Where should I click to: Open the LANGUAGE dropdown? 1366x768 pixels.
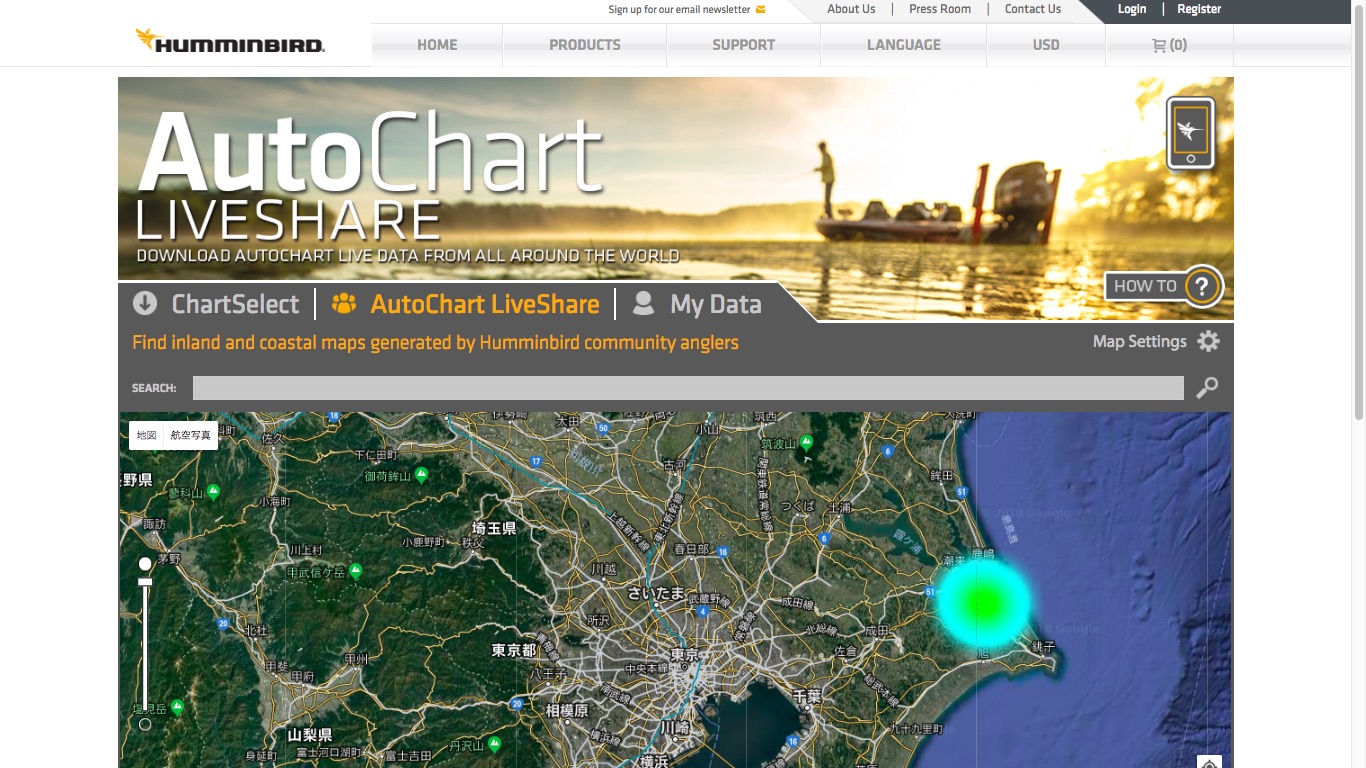(904, 45)
